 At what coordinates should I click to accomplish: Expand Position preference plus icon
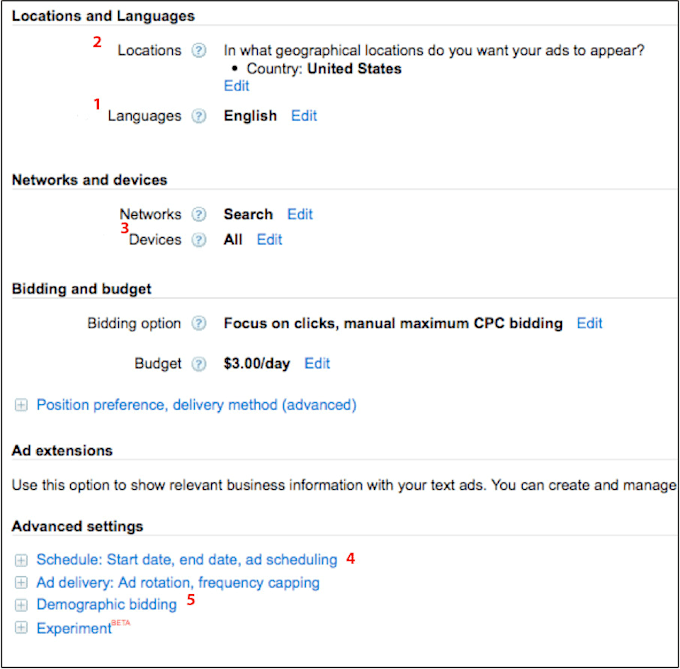[21, 405]
